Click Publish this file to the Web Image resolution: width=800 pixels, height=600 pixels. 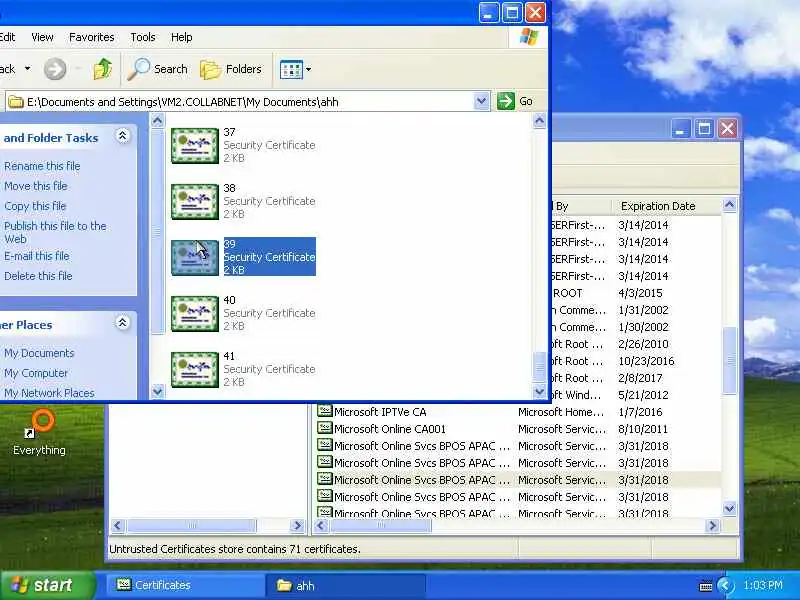55,232
